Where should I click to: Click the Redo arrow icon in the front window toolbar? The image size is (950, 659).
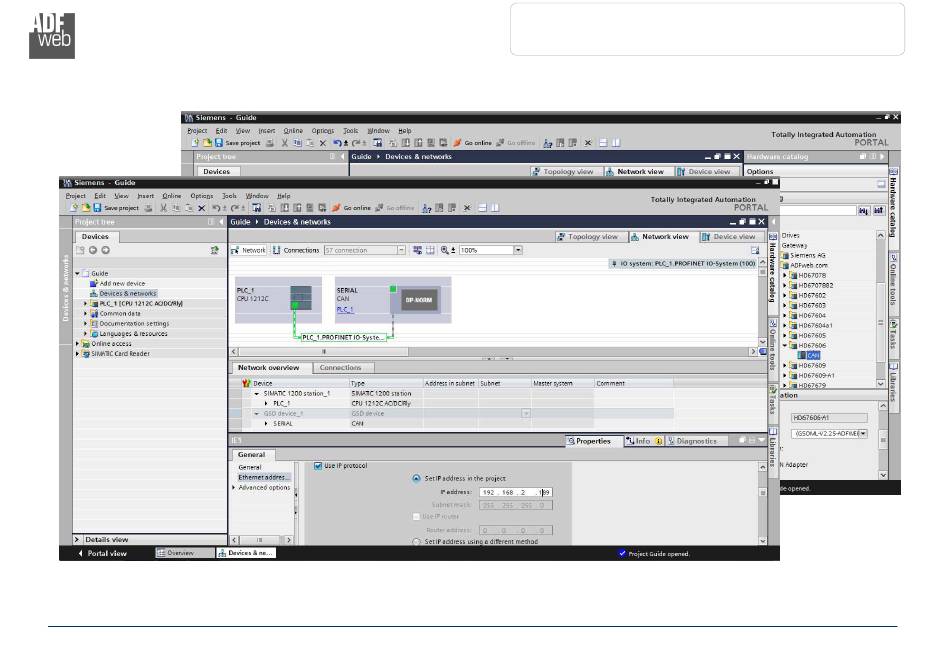point(236,208)
